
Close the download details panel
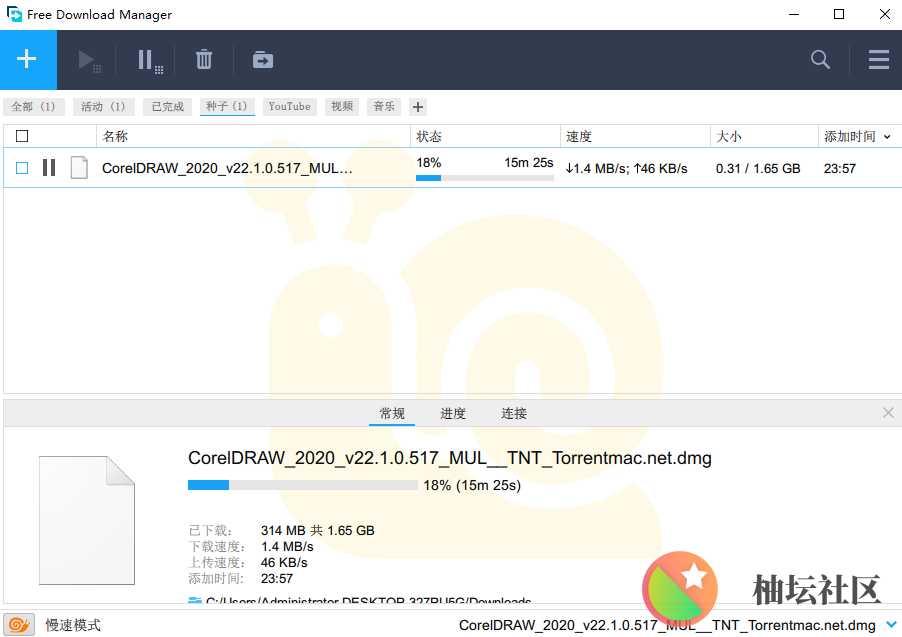(x=888, y=413)
